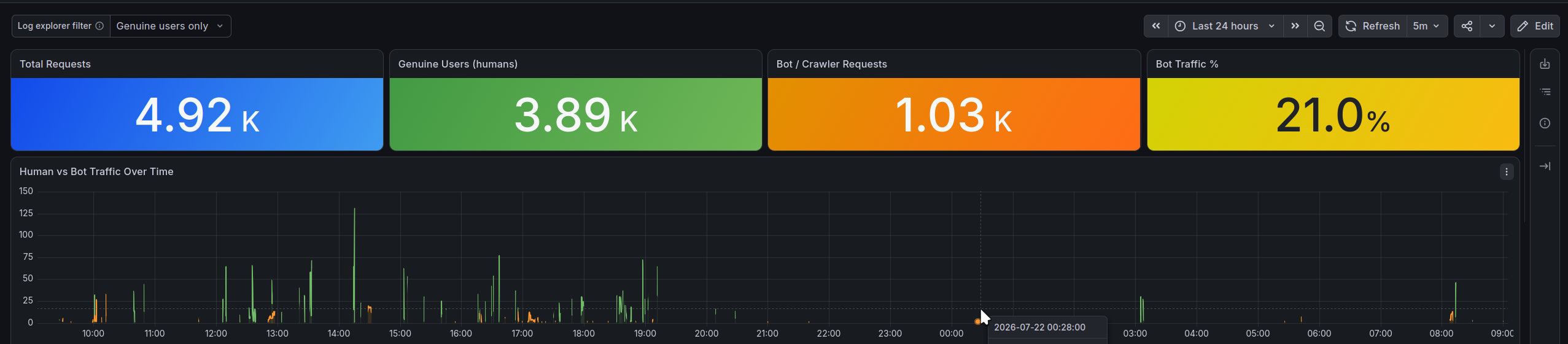Click the dock sidebar arrow icon

(x=1545, y=166)
